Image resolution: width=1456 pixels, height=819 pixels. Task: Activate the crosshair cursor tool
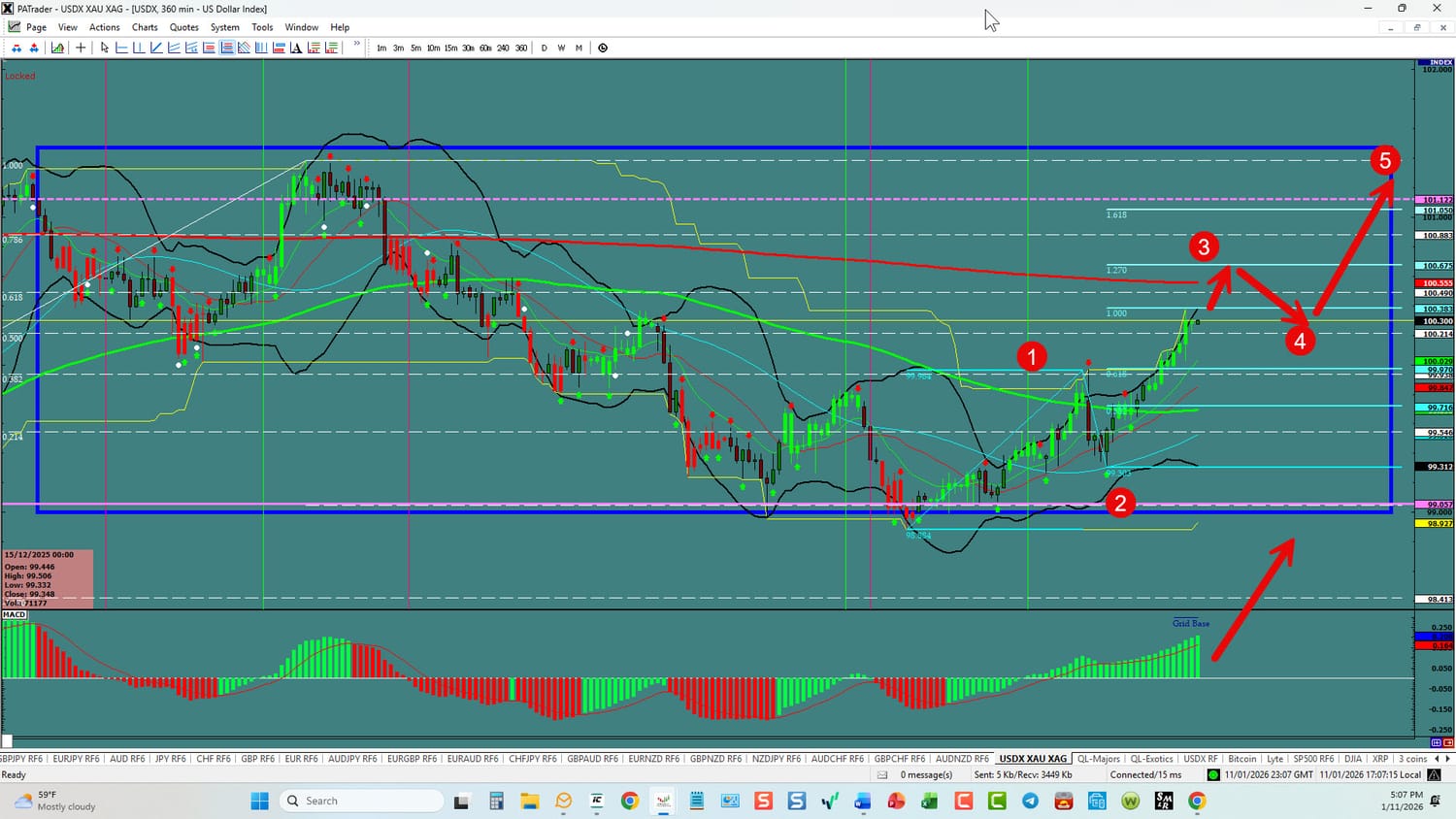(x=81, y=48)
